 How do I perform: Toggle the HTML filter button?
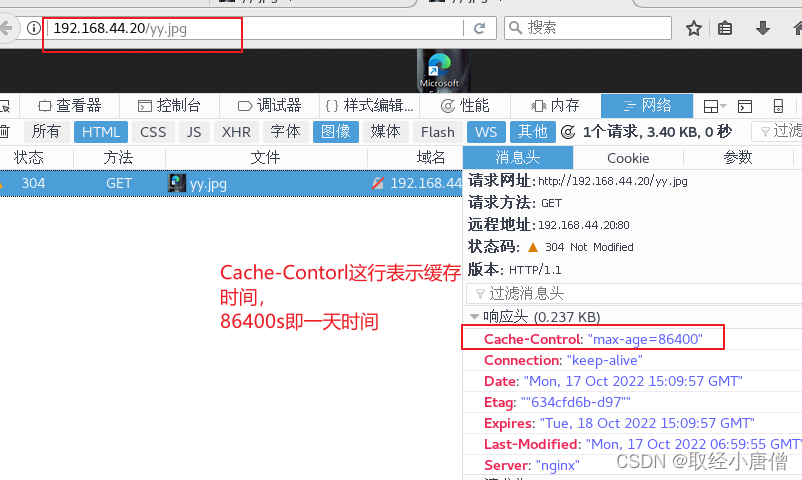tap(101, 132)
